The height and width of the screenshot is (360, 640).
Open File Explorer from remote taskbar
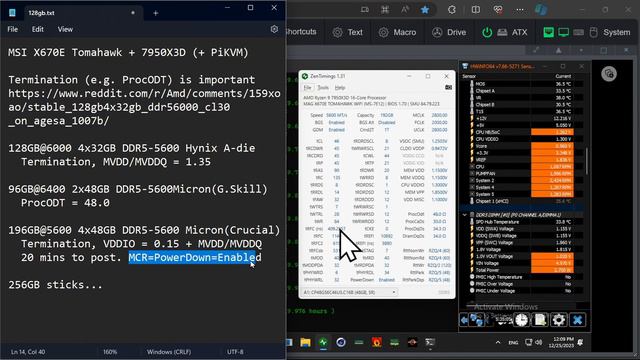(x=305, y=342)
